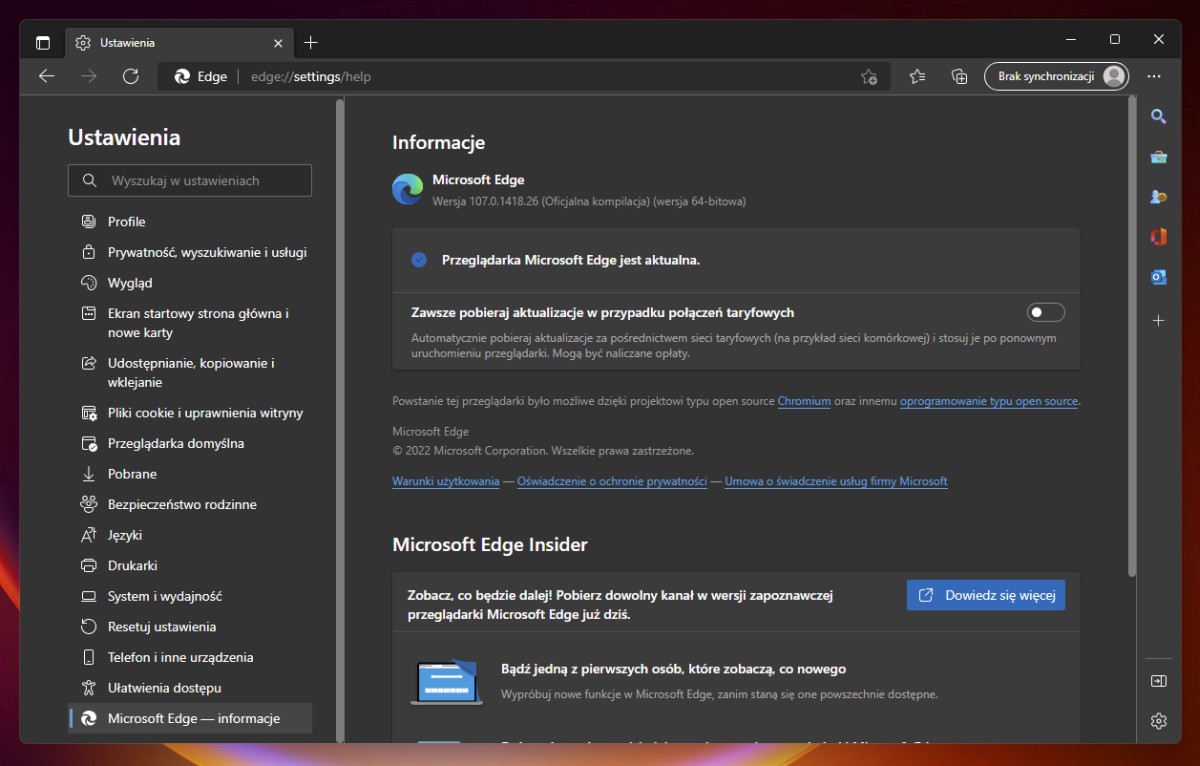The image size is (1200, 766).
Task: Open the Shopping tool in the sidebar
Action: coord(1158,157)
